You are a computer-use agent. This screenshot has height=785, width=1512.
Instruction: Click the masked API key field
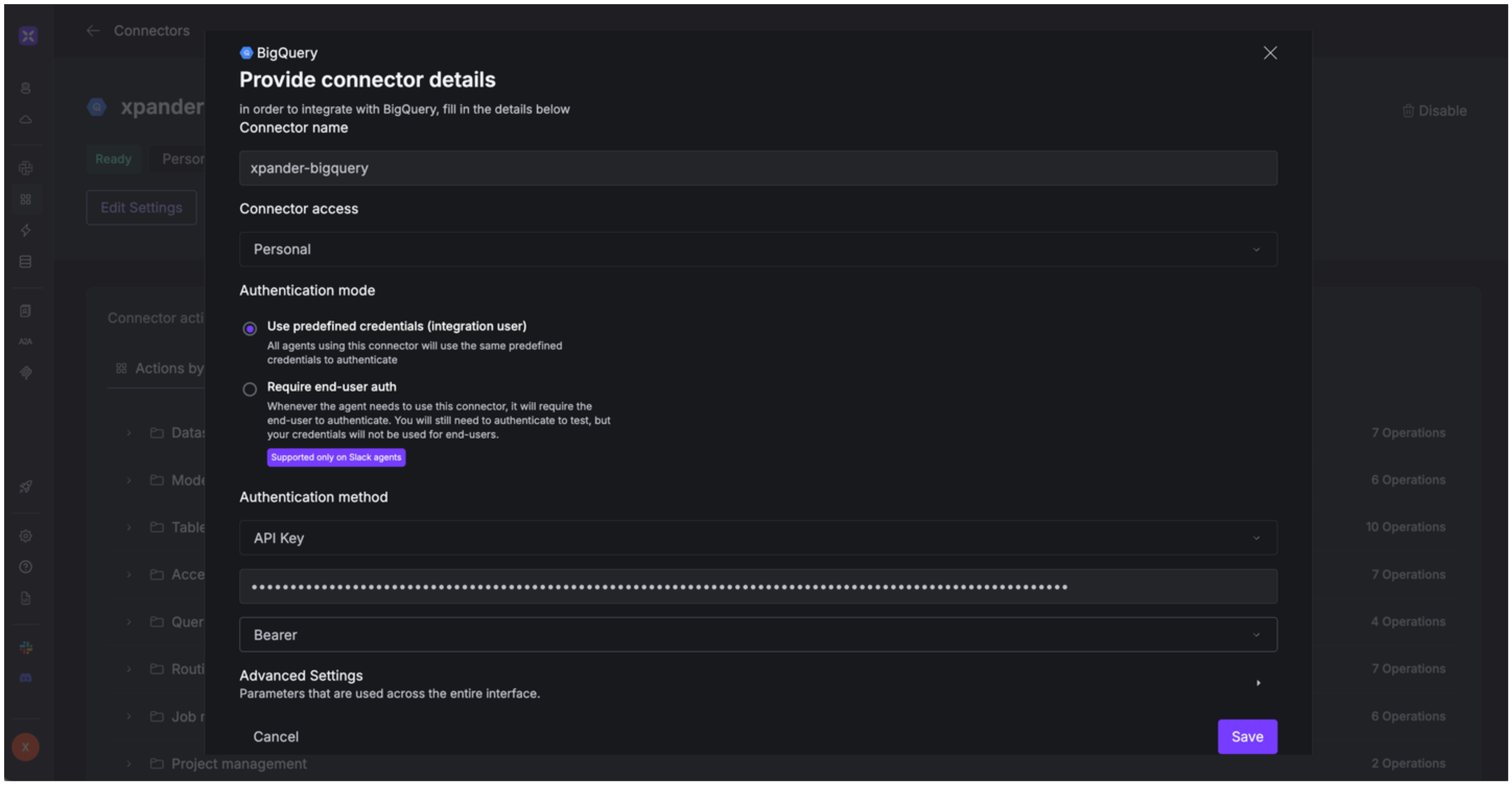point(758,587)
